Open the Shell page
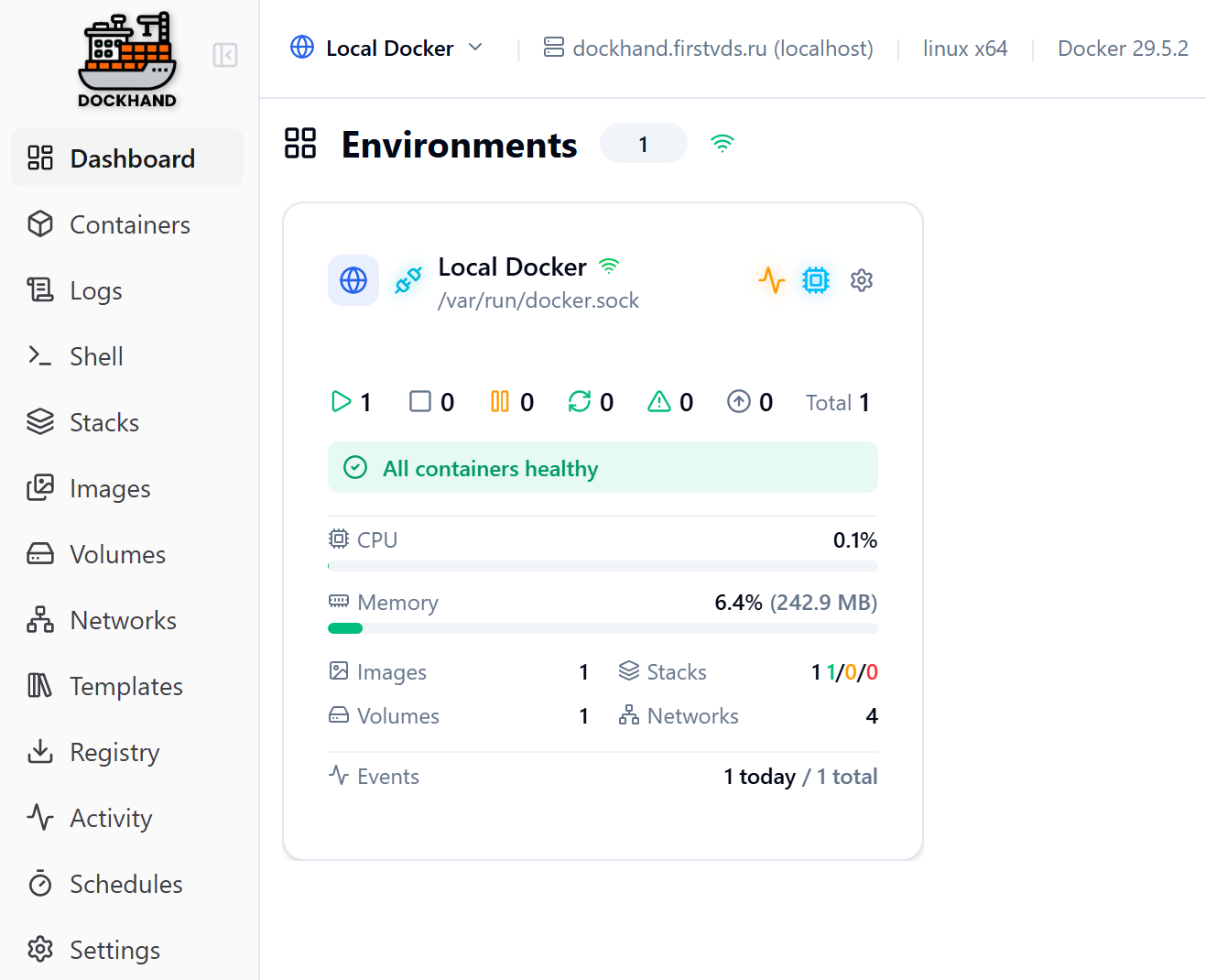The image size is (1206, 980). [127, 356]
